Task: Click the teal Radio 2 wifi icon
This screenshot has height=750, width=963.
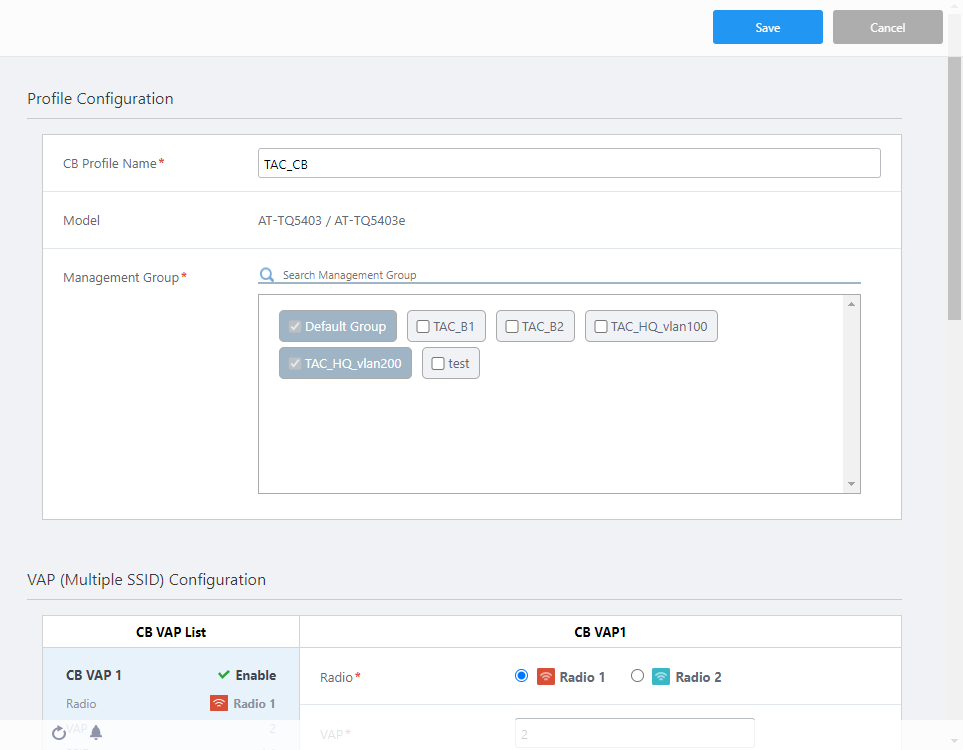Action: tap(662, 677)
